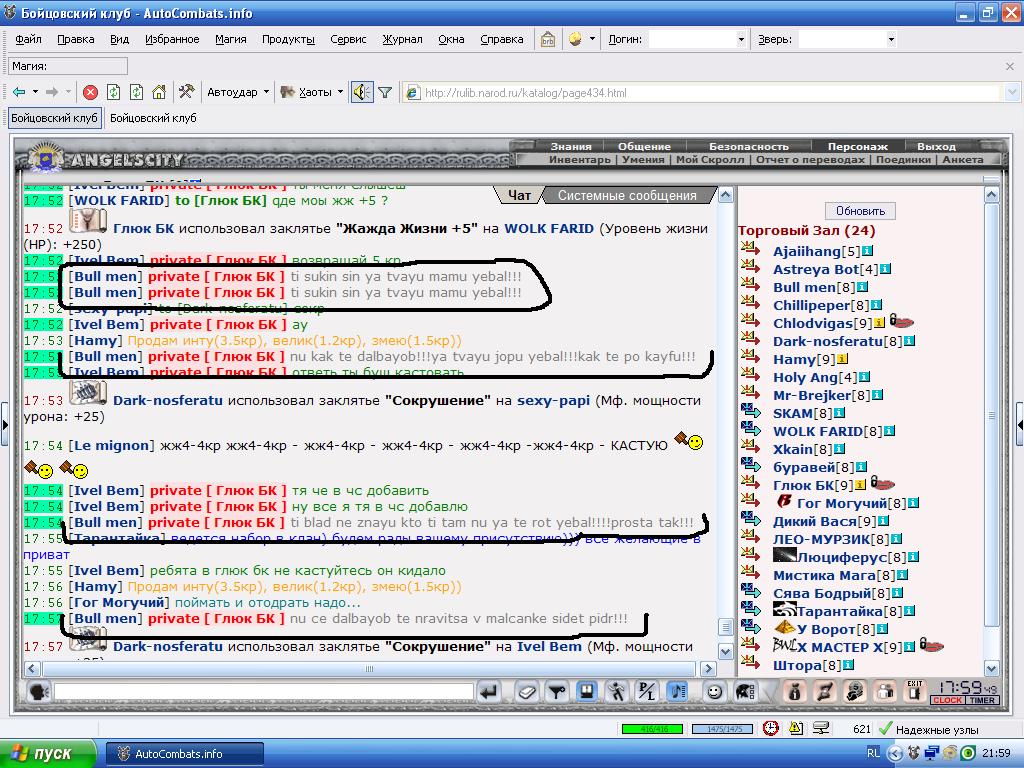Open the Журнал menu
Viewport: 1024px width, 768px height.
point(402,39)
